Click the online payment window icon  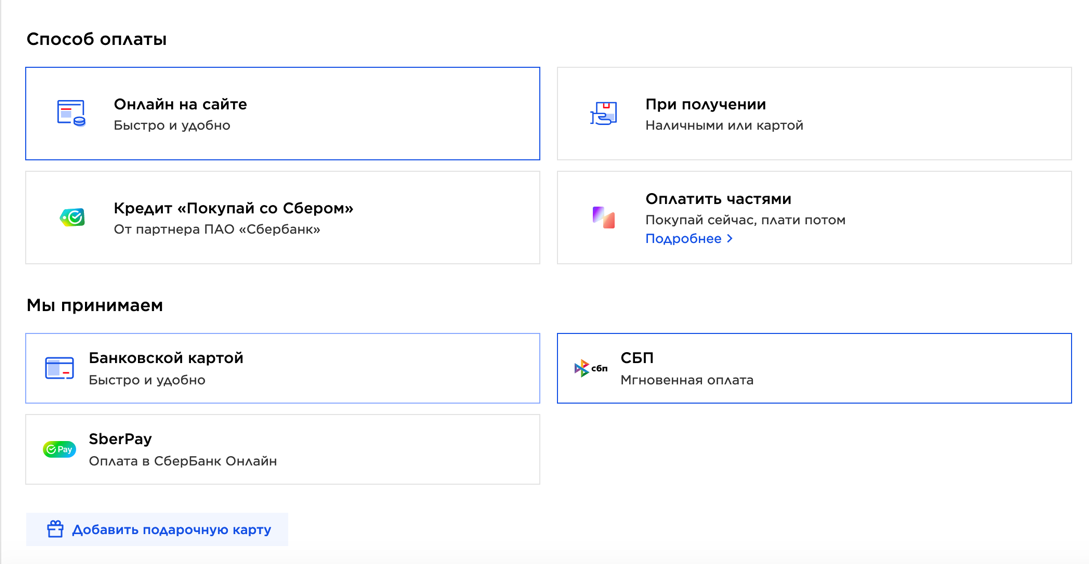[x=71, y=113]
